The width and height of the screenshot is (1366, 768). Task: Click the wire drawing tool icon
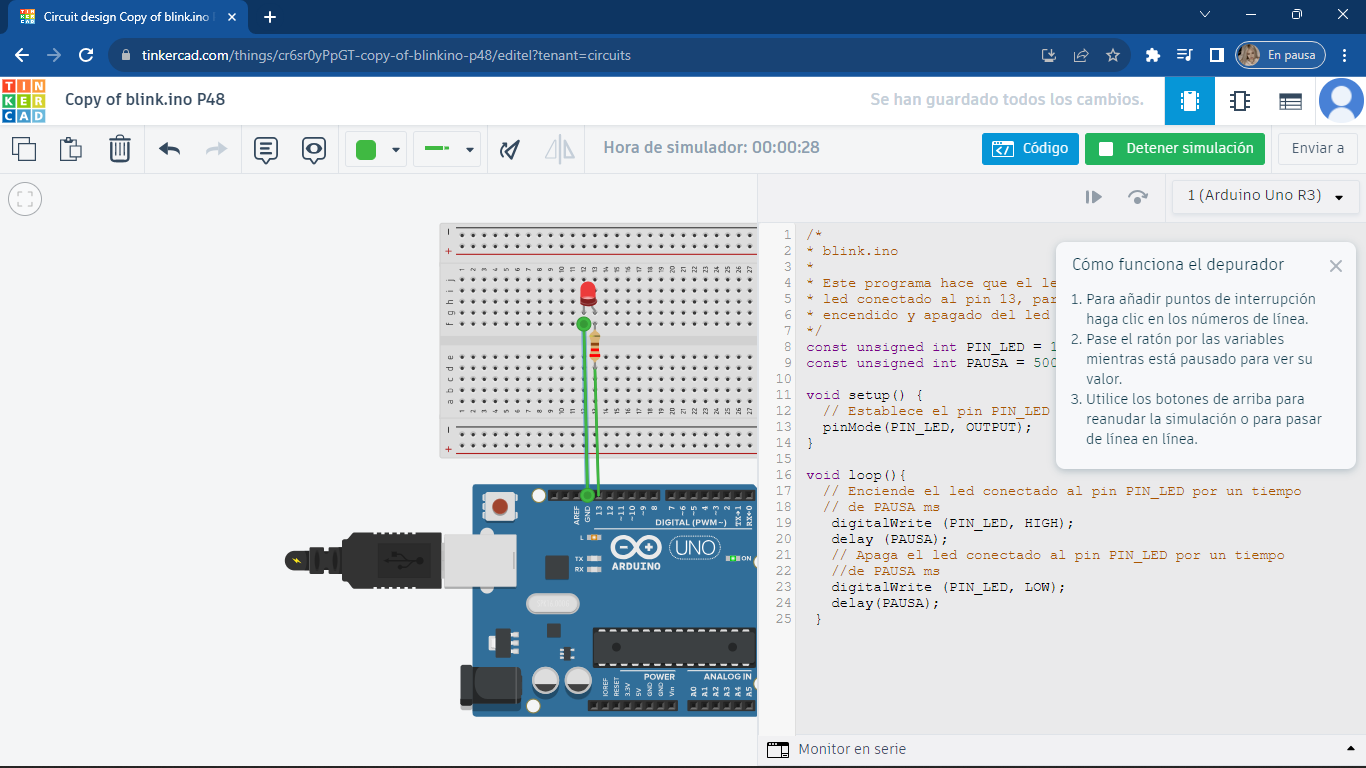pyautogui.click(x=510, y=150)
